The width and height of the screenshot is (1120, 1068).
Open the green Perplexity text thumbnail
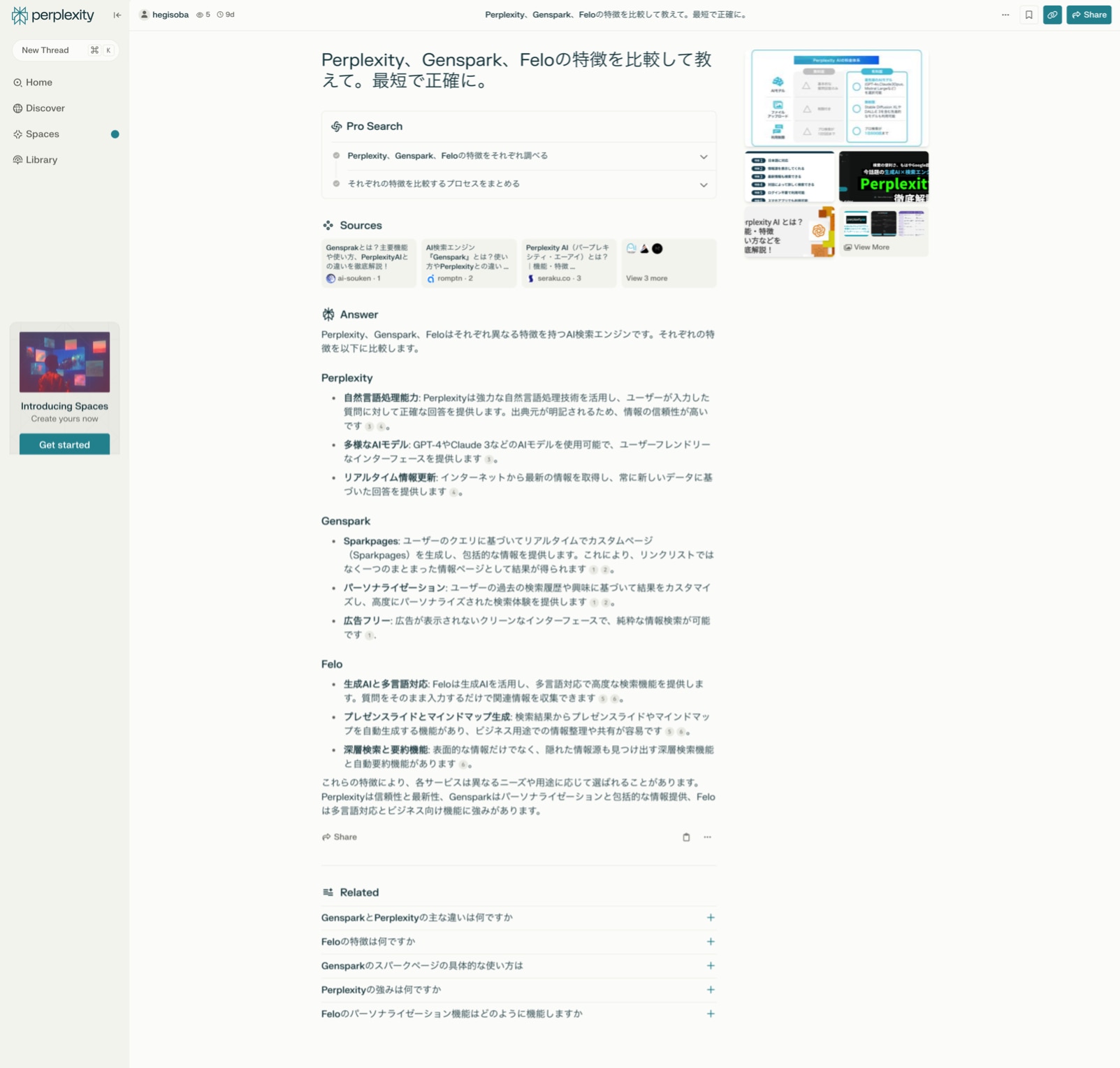point(884,177)
